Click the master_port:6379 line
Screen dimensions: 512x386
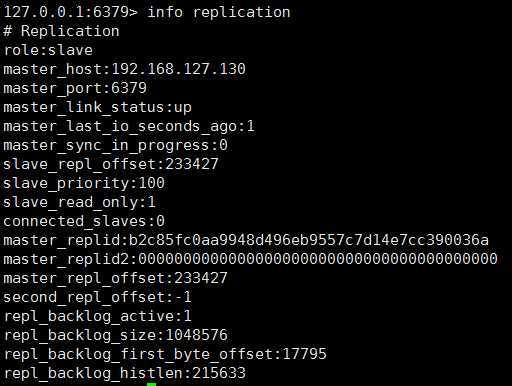click(75, 89)
